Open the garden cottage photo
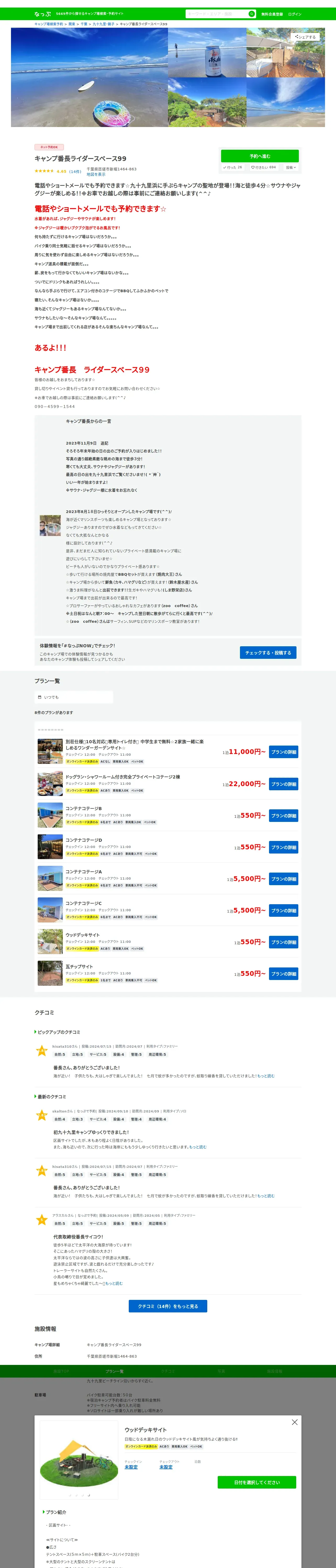The image size is (336, 1568). click(207, 102)
